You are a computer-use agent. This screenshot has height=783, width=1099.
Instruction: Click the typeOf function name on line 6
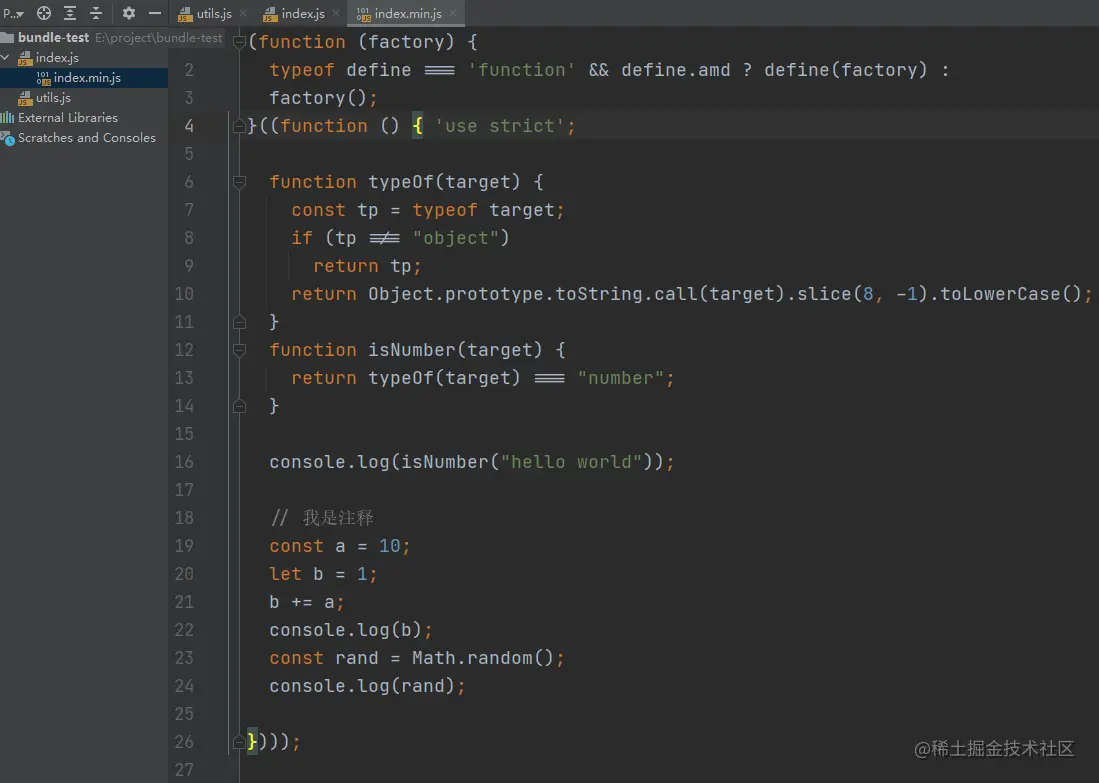point(401,182)
